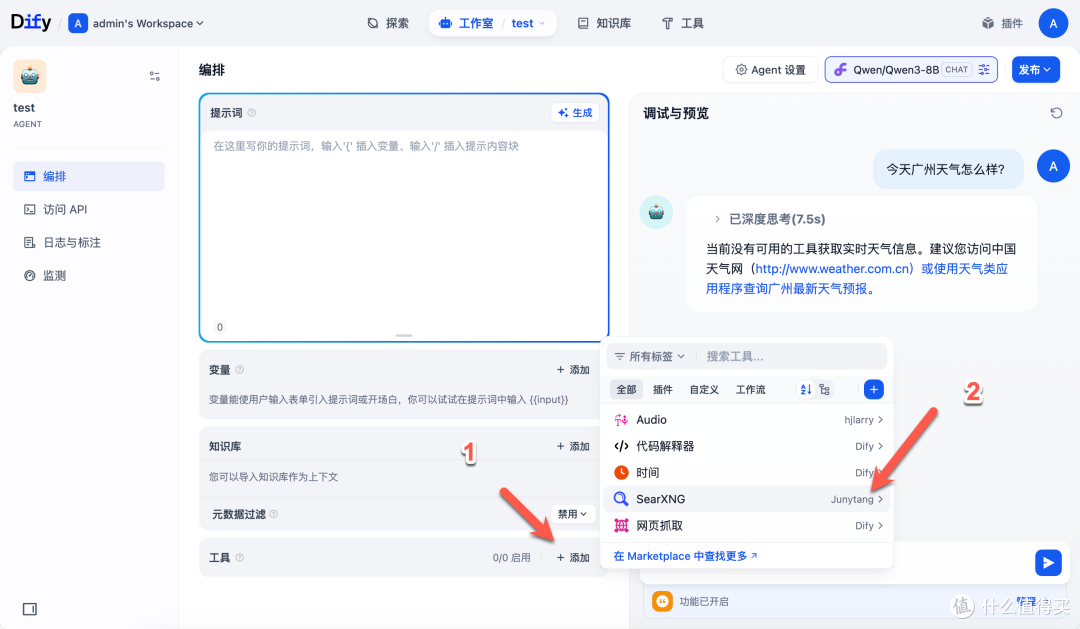
Task: Open the admin's Workspace dropdown
Action: 136,23
